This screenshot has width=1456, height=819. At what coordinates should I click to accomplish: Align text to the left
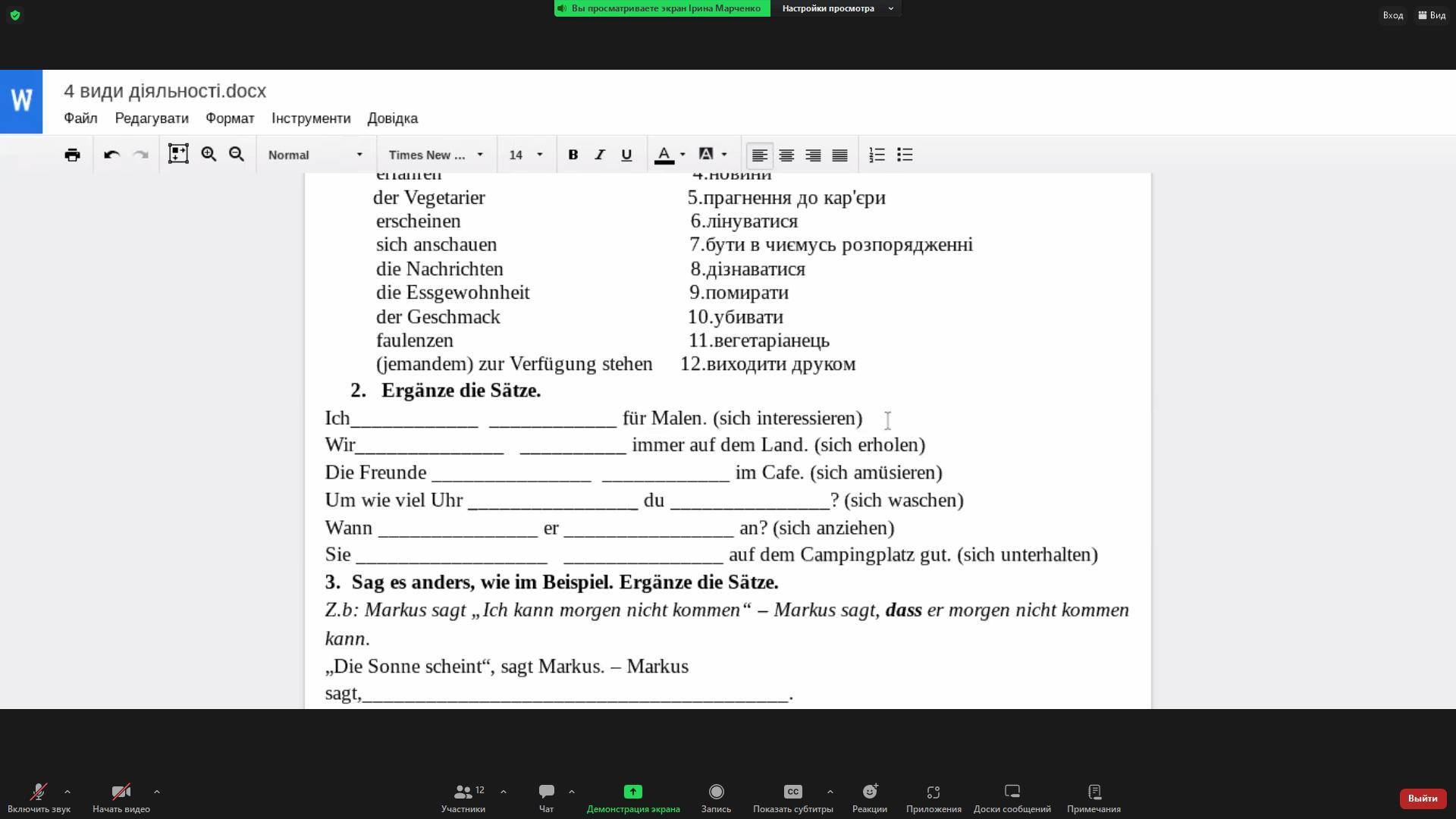click(x=759, y=155)
